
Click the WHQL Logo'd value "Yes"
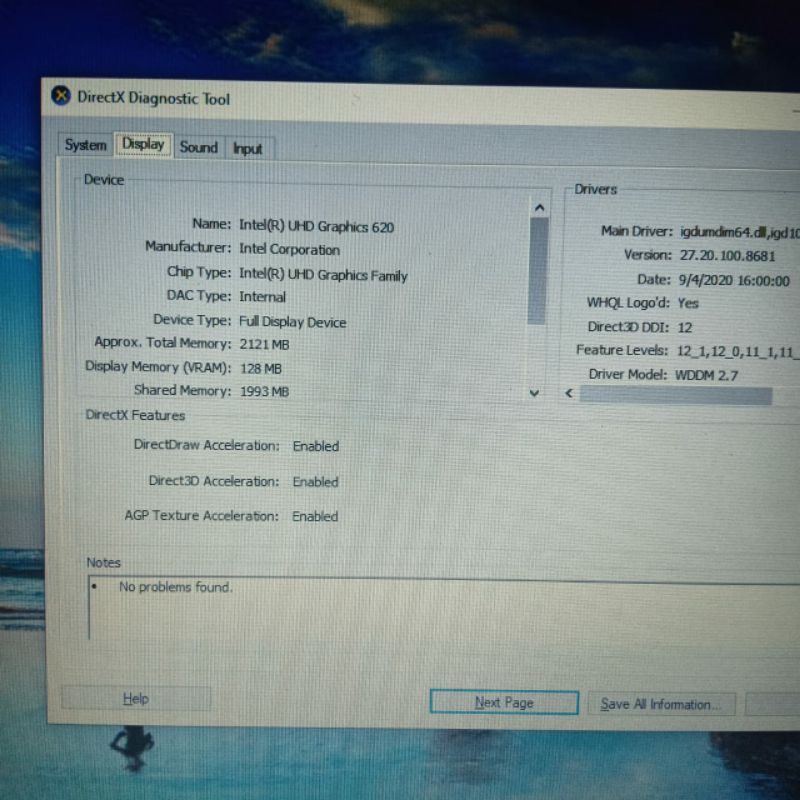[x=688, y=304]
